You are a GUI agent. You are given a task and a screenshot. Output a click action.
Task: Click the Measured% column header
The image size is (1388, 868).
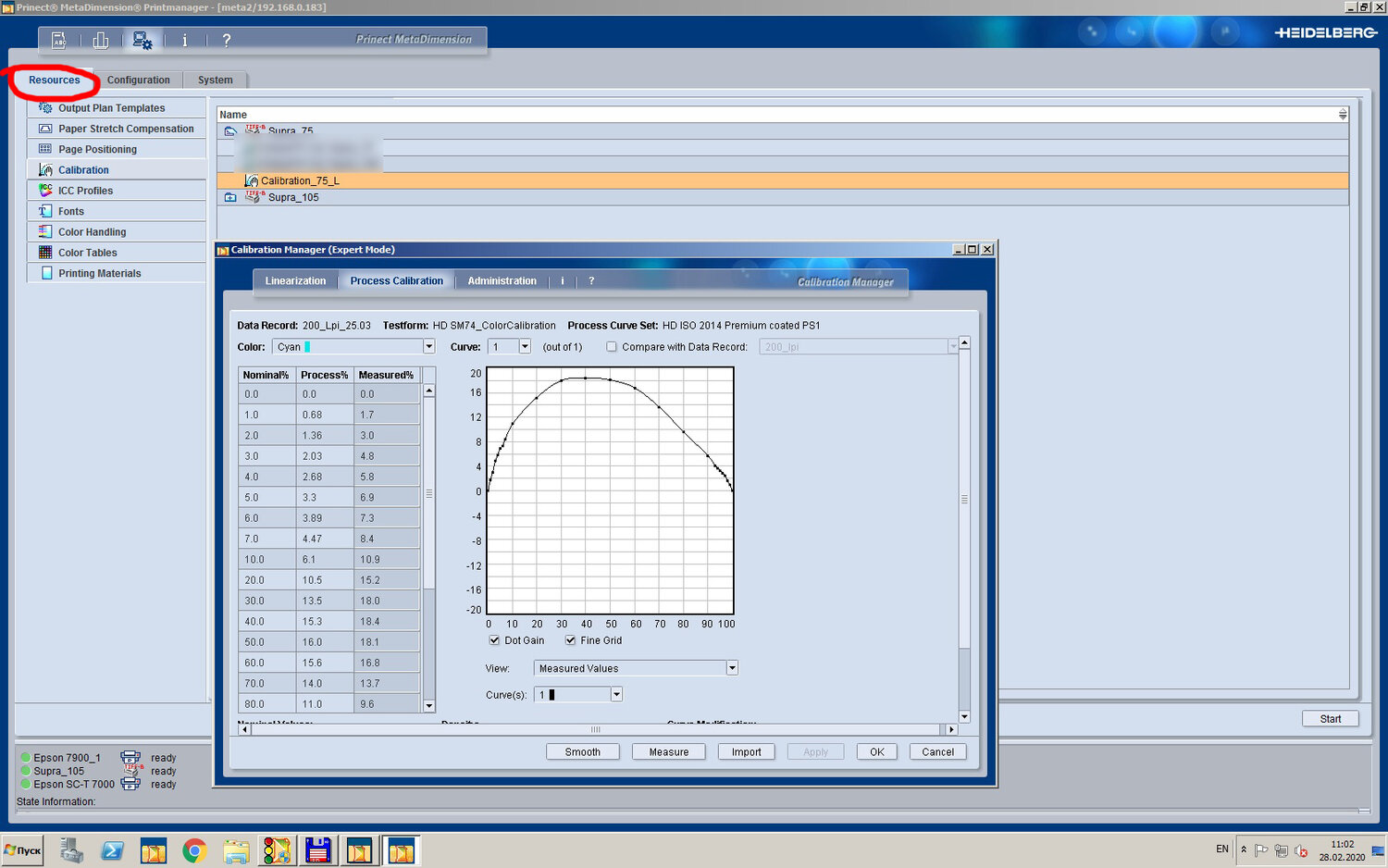386,375
